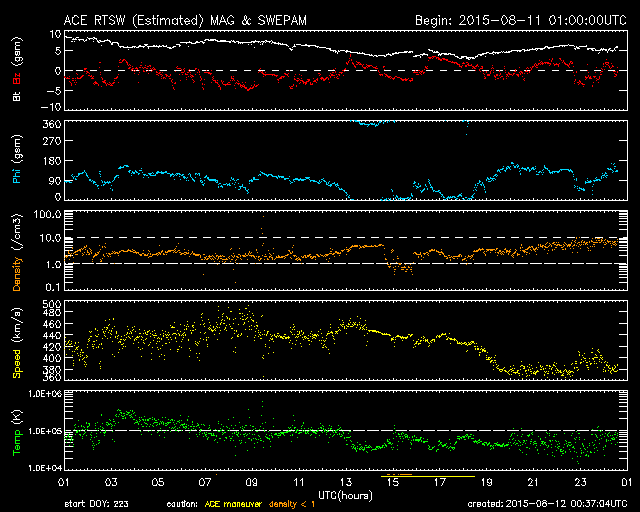Click the '03' hour tick label
The image size is (640, 512).
(111, 483)
